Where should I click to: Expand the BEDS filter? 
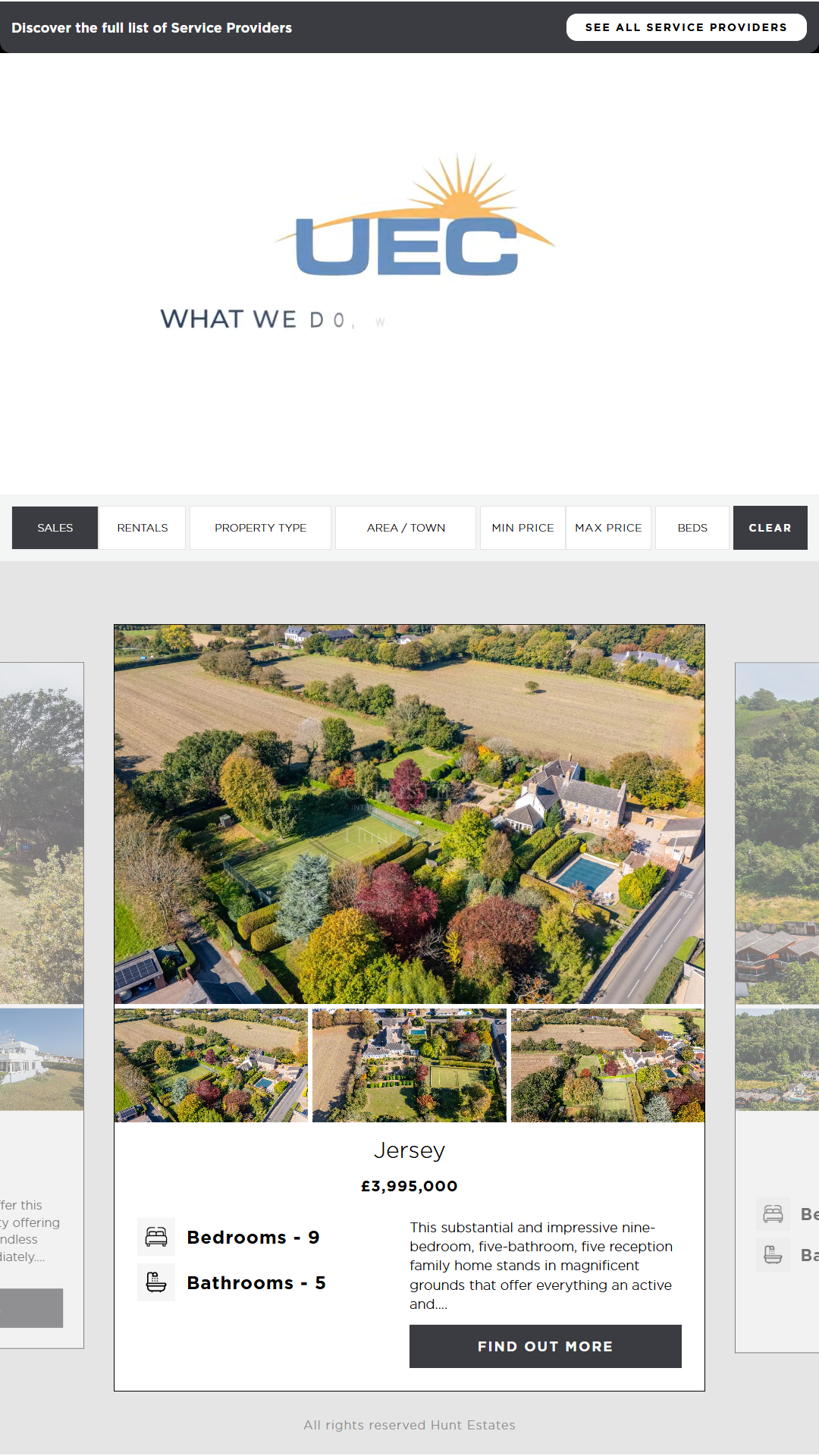pos(692,528)
